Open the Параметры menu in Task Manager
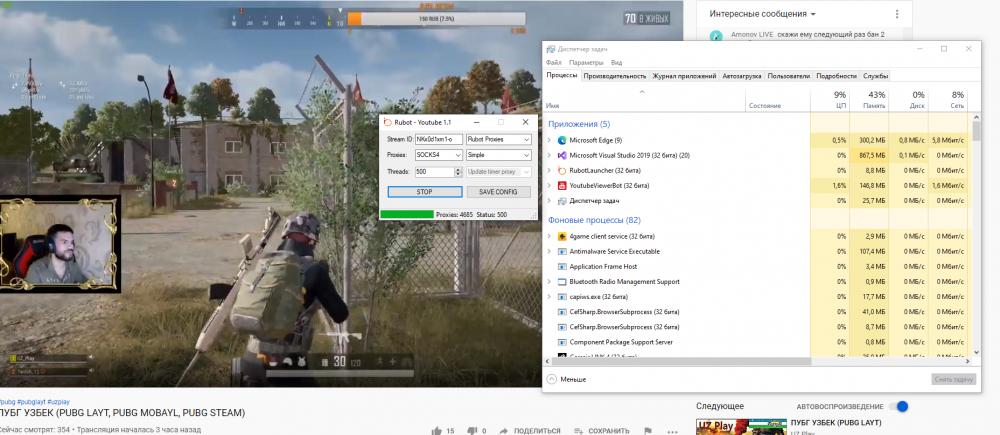The height and width of the screenshot is (435, 1000). [585, 63]
